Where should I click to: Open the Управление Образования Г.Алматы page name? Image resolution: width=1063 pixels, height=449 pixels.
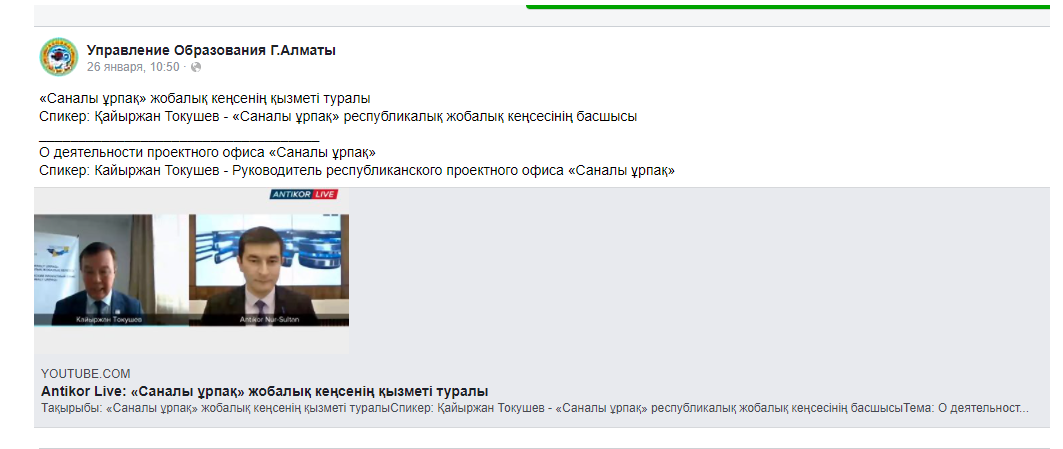pos(211,49)
